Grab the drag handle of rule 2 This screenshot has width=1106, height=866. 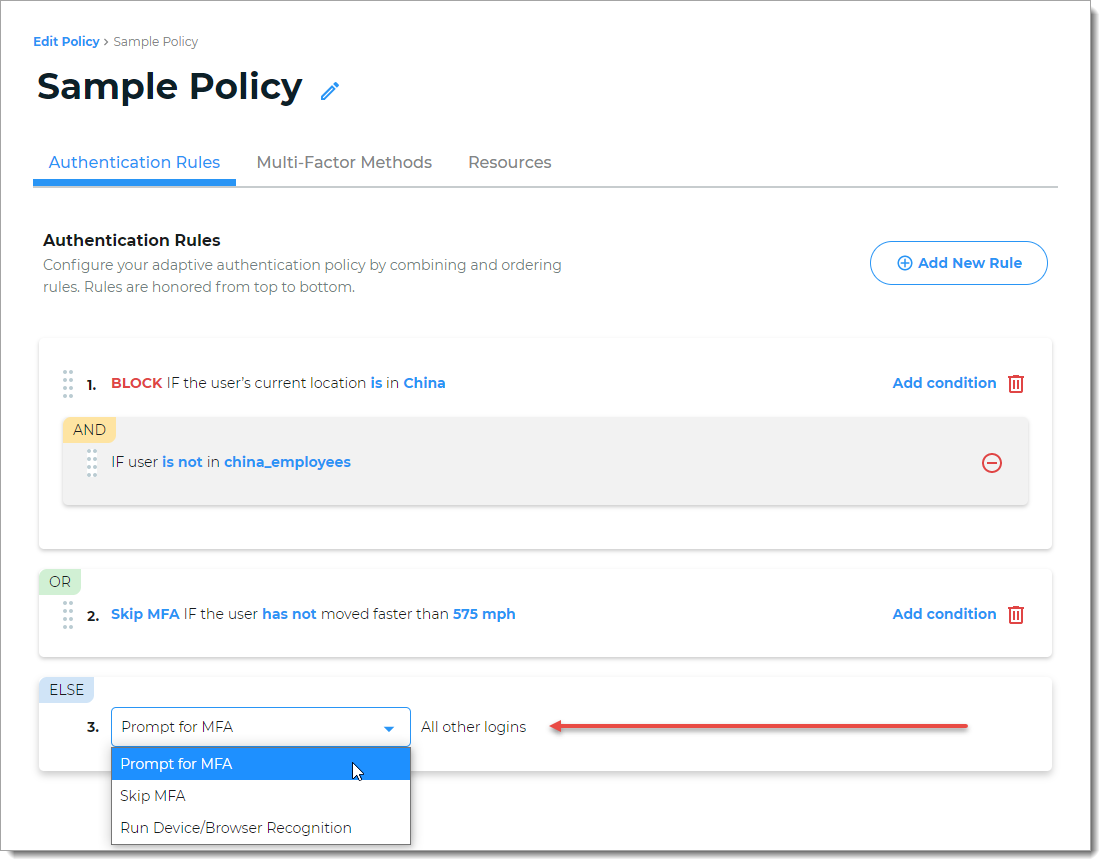(67, 614)
